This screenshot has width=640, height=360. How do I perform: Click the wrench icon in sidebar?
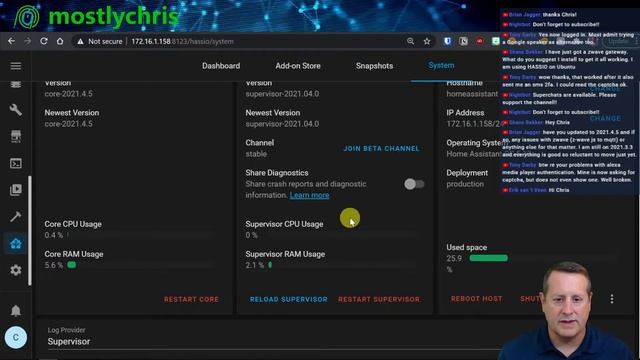[x=16, y=110]
